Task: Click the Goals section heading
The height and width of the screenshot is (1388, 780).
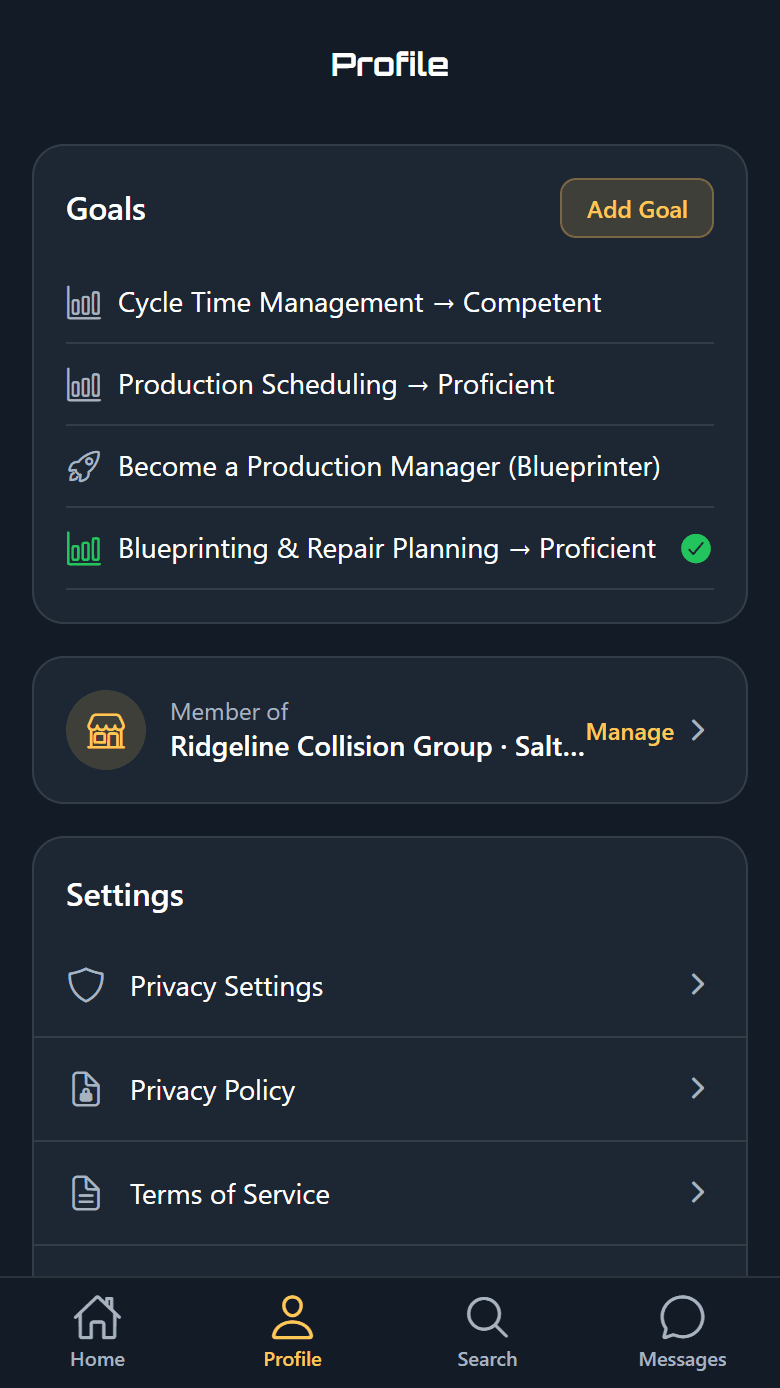Action: coord(106,209)
